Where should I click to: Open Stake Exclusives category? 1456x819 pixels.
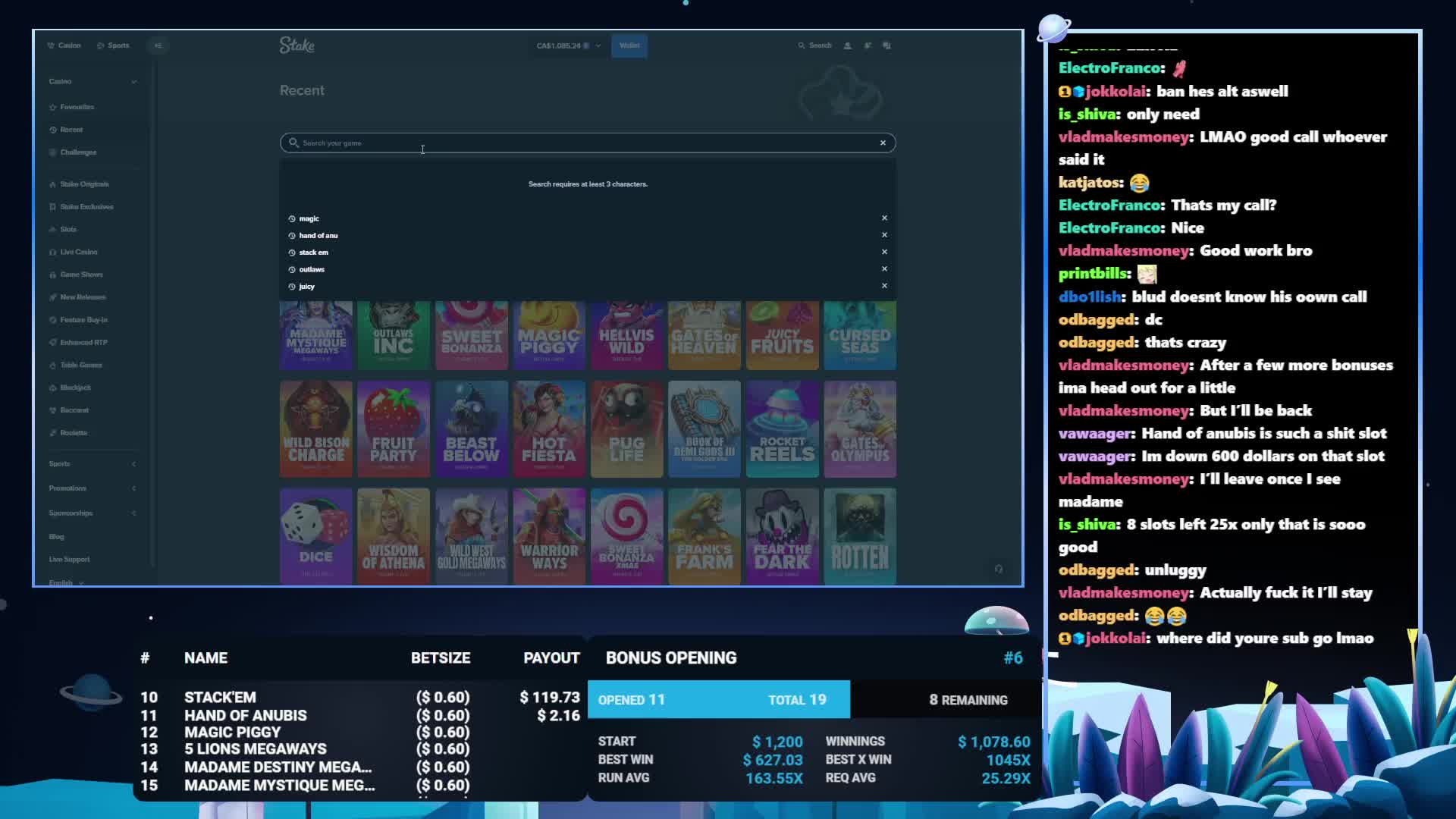tap(82, 207)
